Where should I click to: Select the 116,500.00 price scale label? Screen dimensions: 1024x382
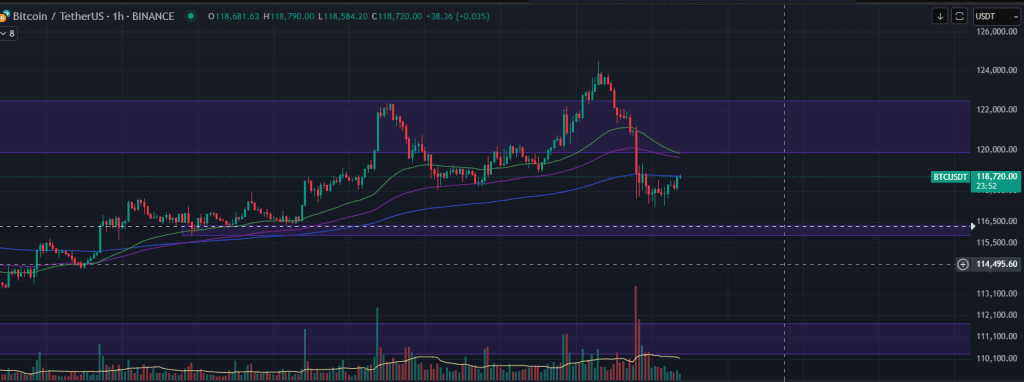click(997, 222)
